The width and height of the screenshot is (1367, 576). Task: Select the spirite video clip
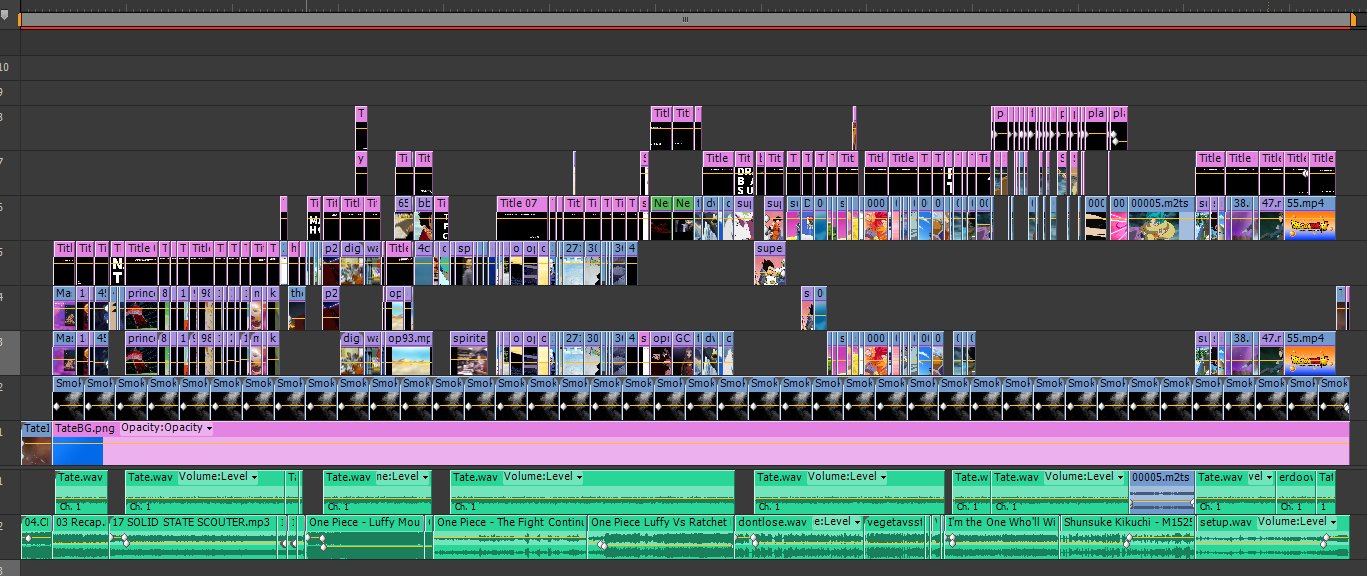pyautogui.click(x=468, y=351)
